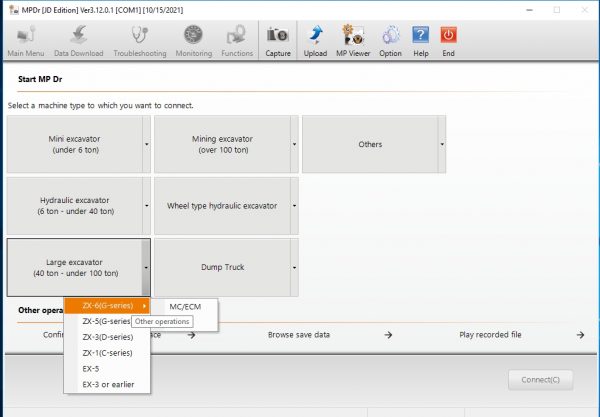This screenshot has width=600, height=417.
Task: Choose EX-3 or earlier menu entry
Action: [x=107, y=384]
